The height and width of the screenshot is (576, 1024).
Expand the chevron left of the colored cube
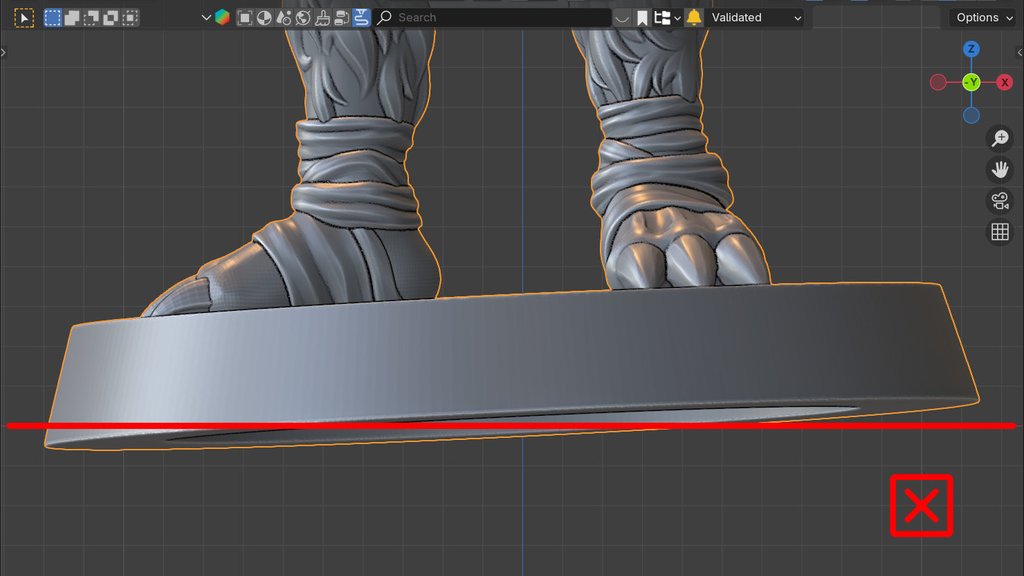pos(206,17)
